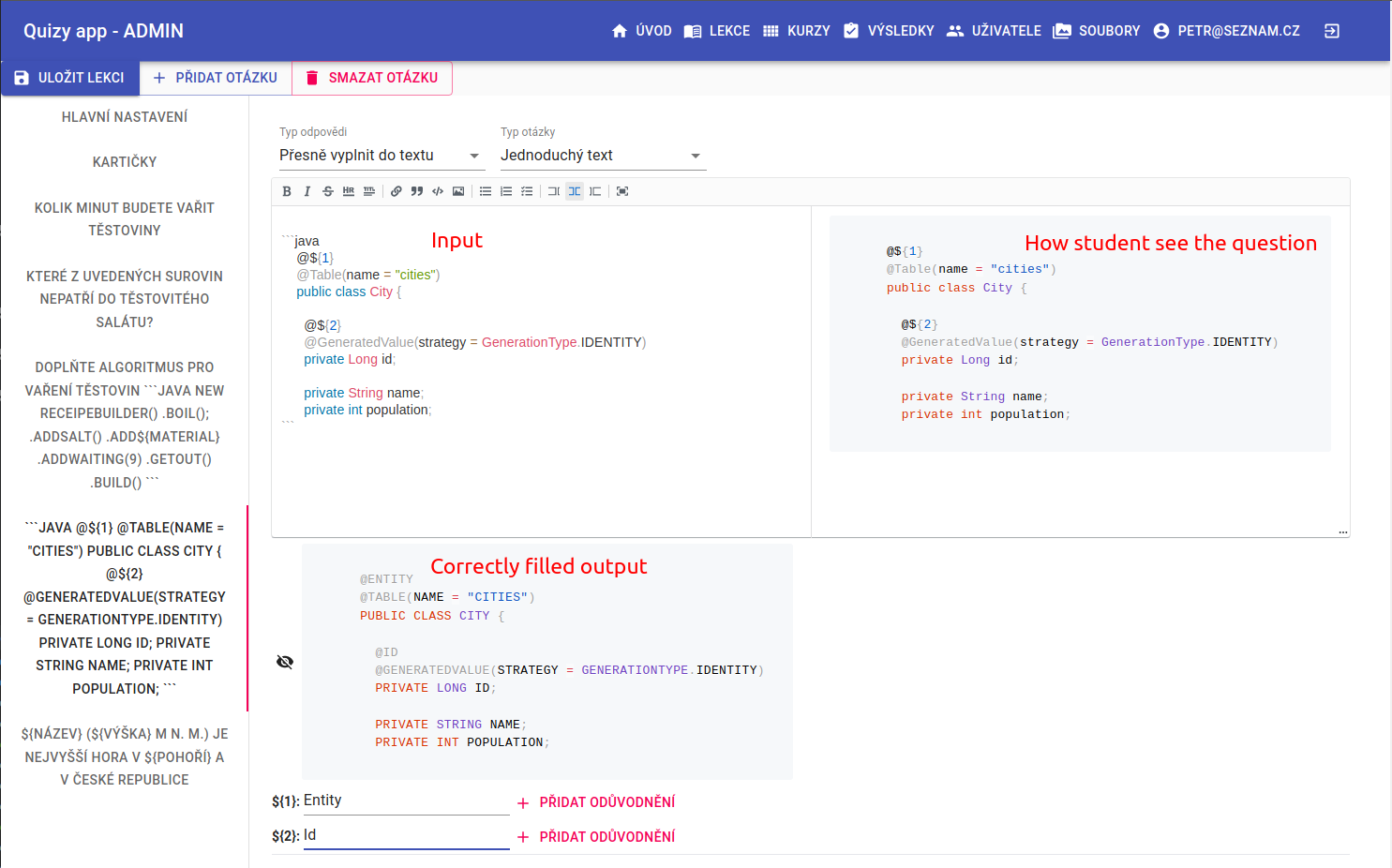The width and height of the screenshot is (1392, 868).
Task: Delete question with SMAZAT OTÁZKU
Action: click(x=372, y=78)
